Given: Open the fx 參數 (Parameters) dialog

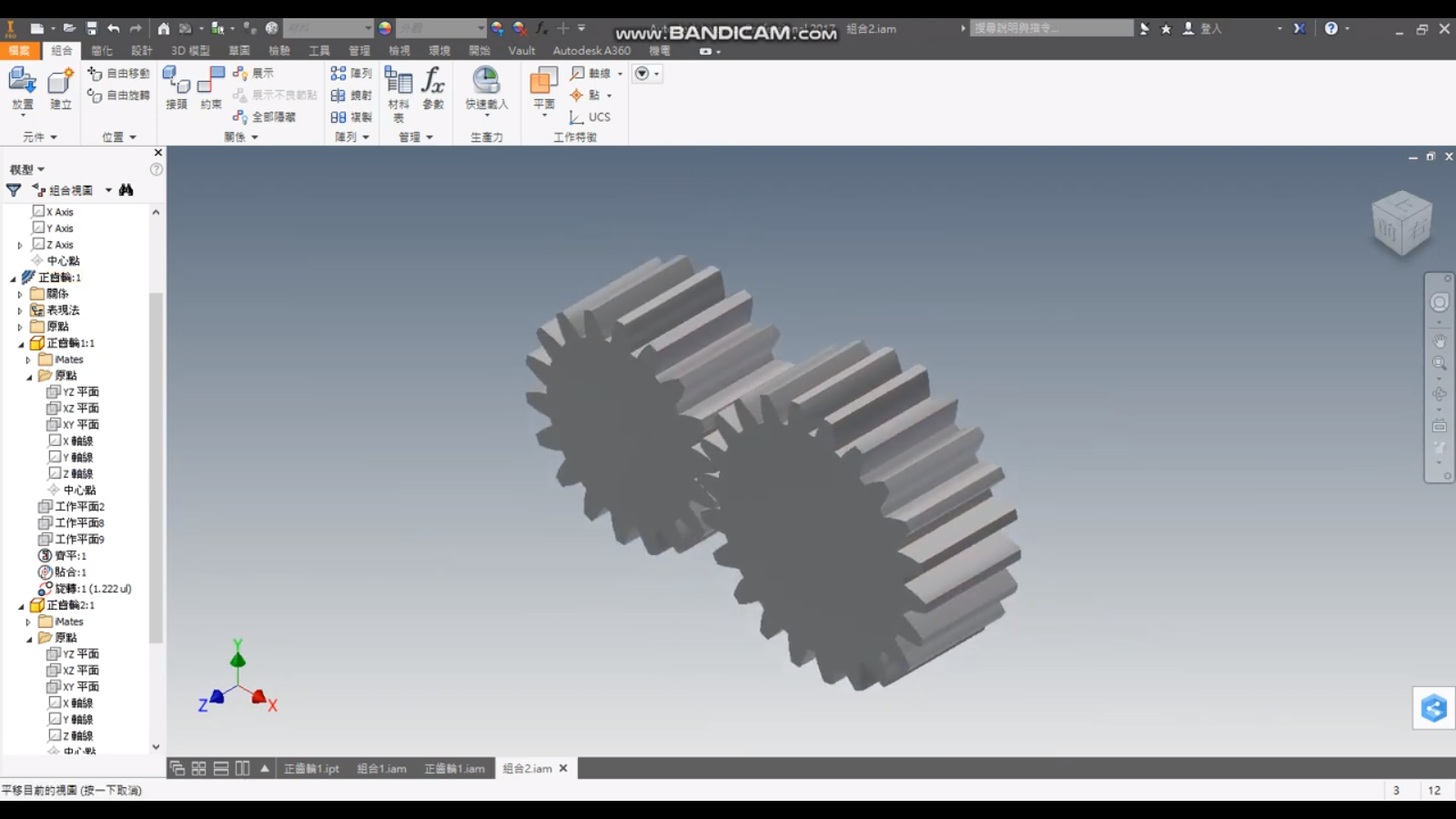Looking at the screenshot, I should click(x=433, y=88).
